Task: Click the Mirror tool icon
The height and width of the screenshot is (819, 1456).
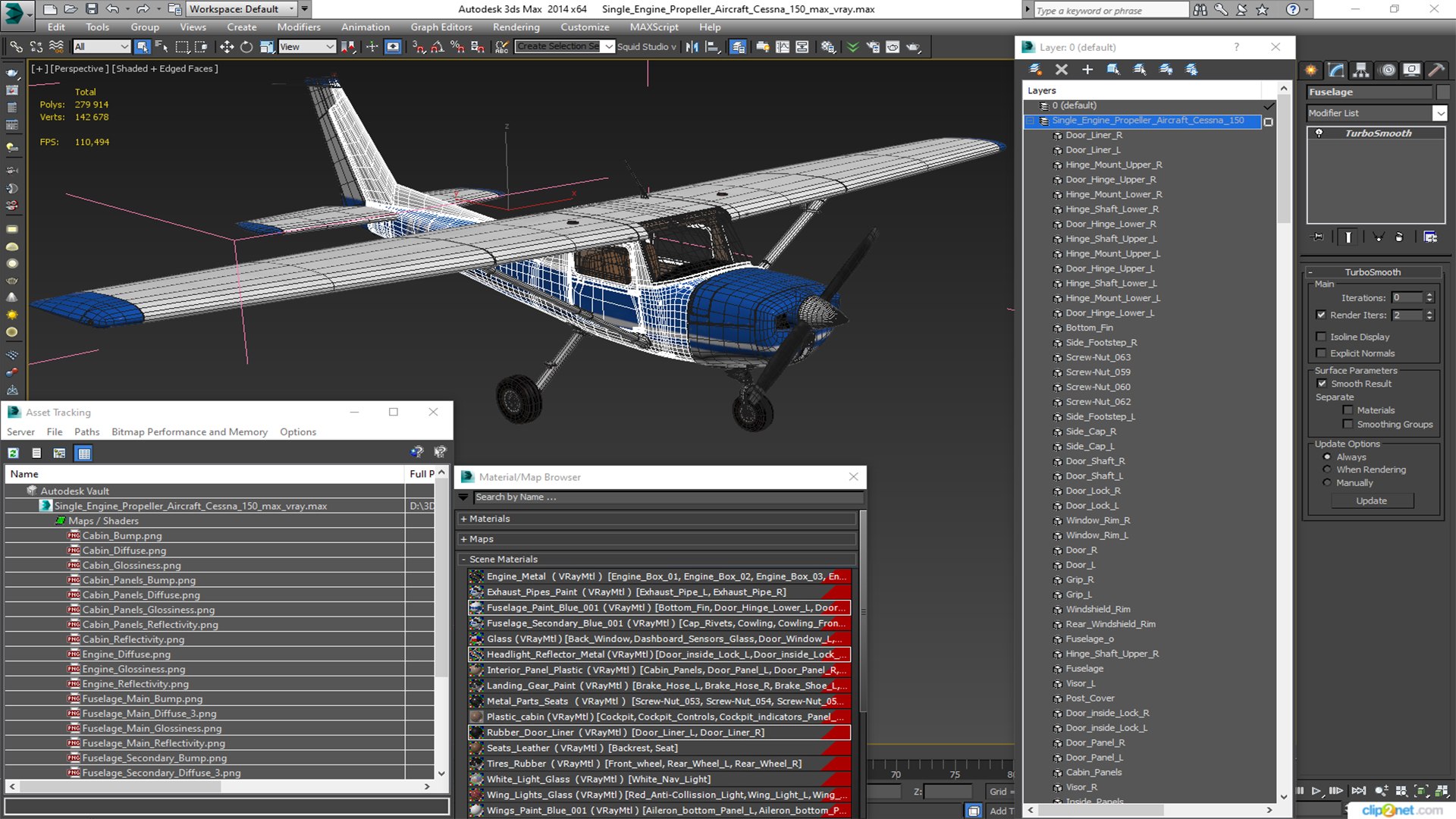Action: click(692, 47)
